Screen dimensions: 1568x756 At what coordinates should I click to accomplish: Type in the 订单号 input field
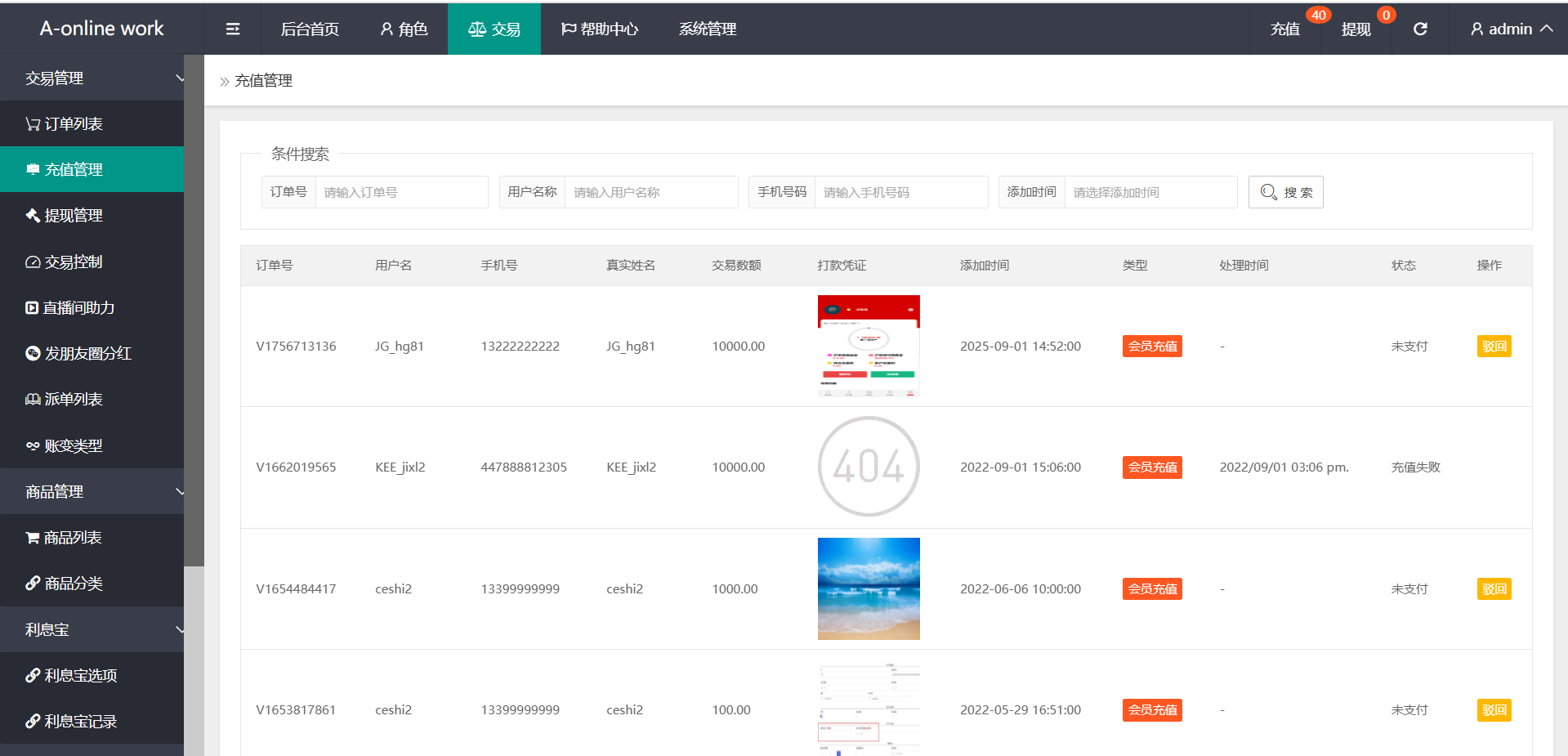(x=400, y=193)
